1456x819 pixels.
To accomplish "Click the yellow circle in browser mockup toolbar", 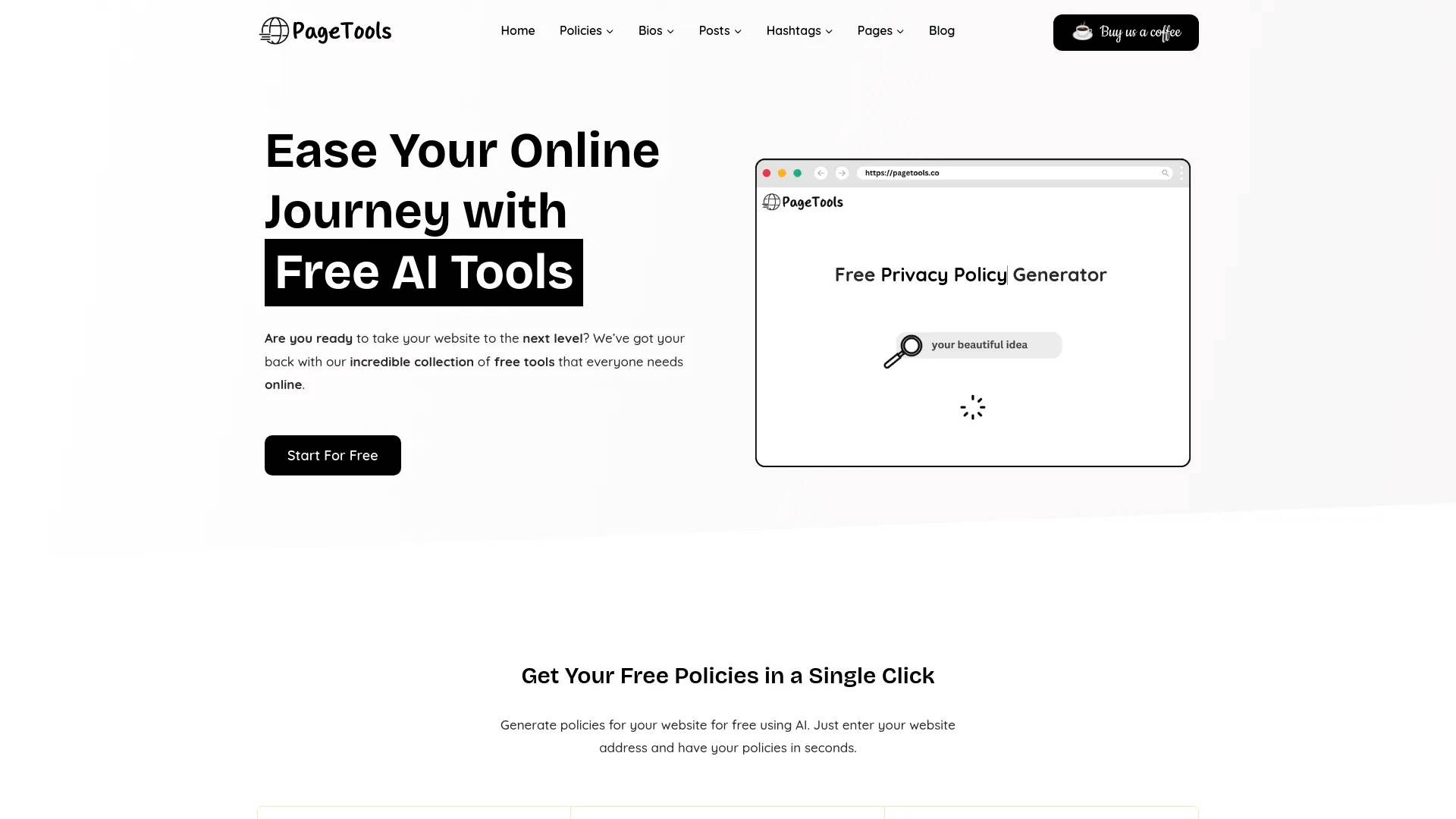I will (x=782, y=172).
